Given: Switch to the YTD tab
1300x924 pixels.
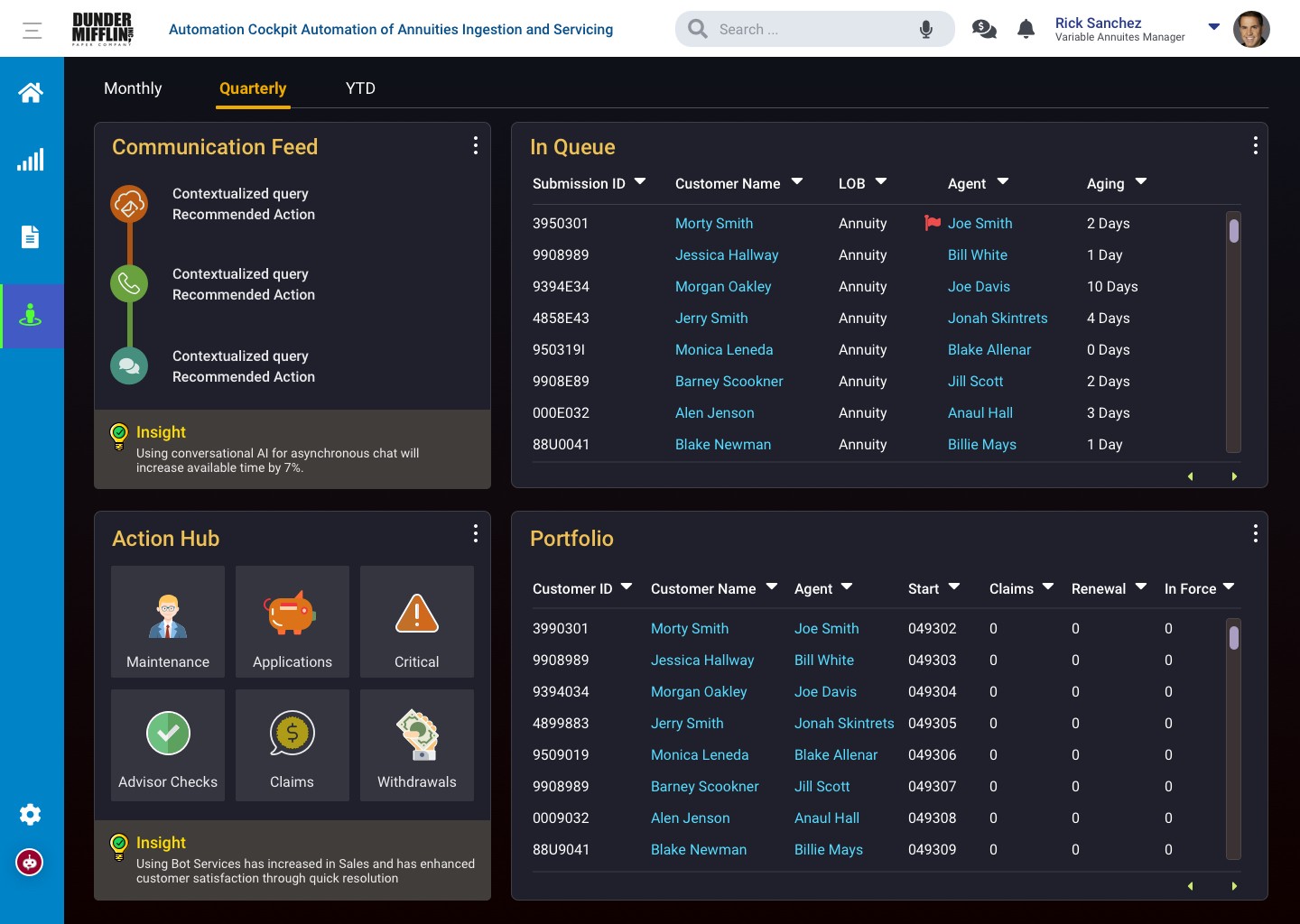Looking at the screenshot, I should point(360,88).
